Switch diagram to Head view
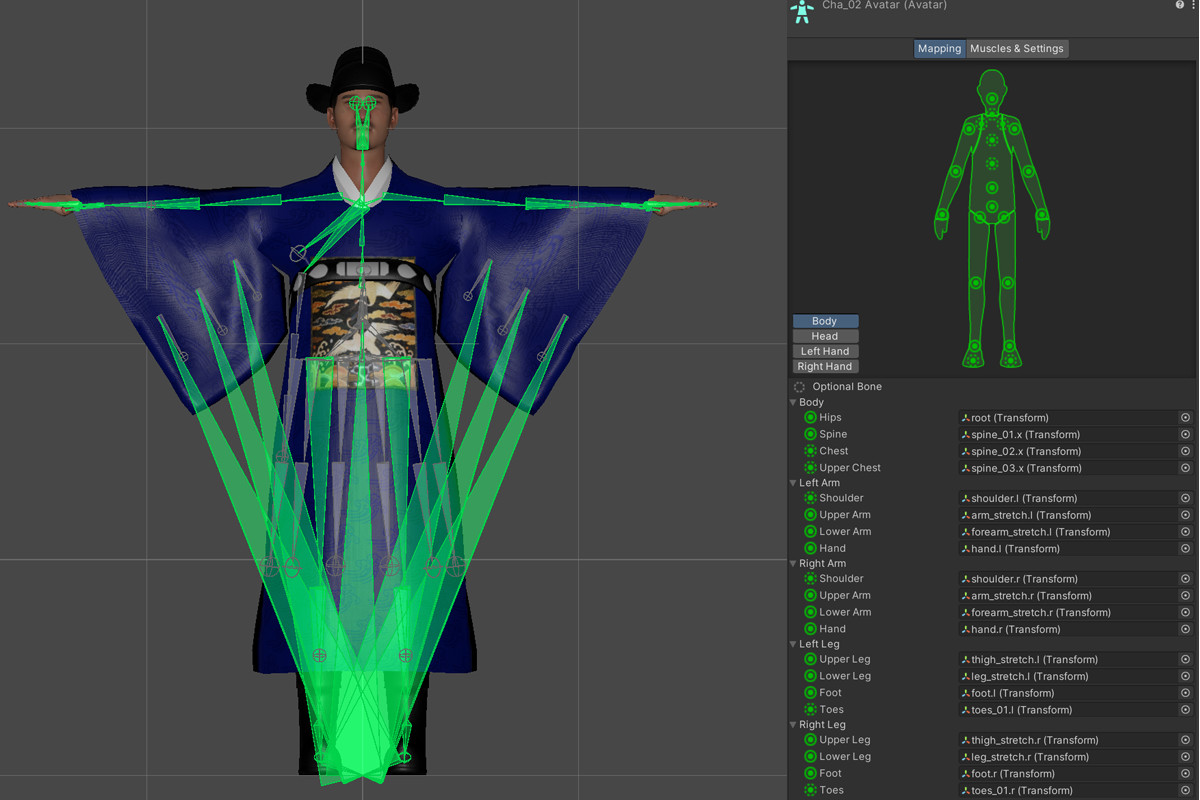The image size is (1200, 800). pos(825,336)
